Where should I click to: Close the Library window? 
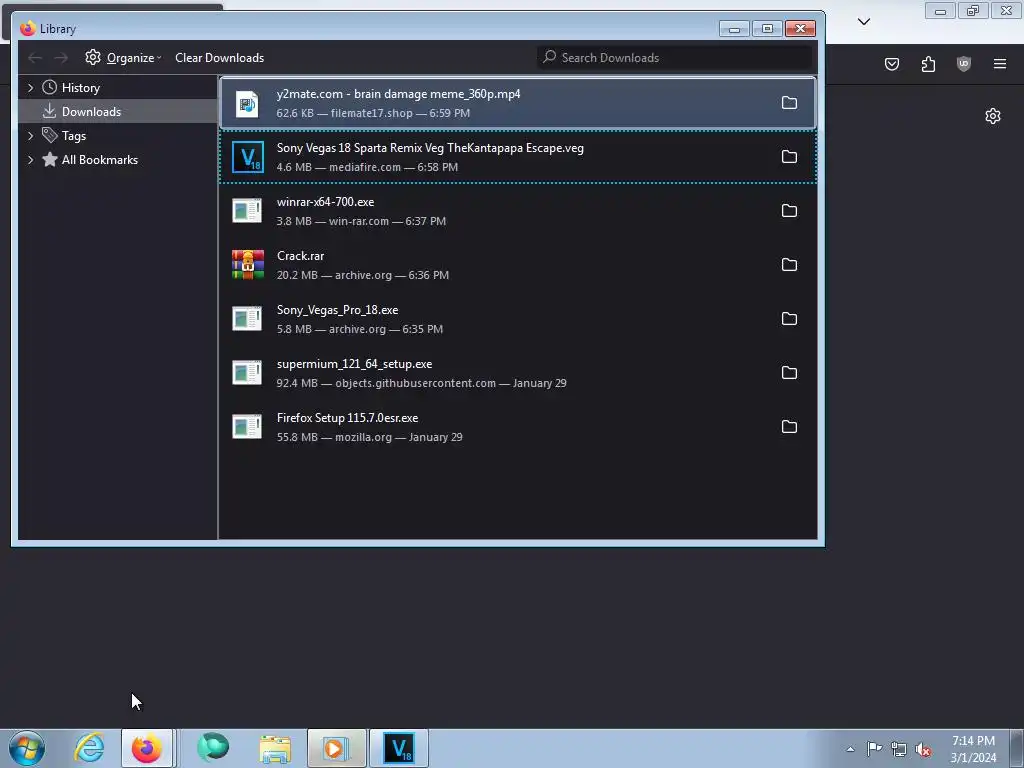pos(800,29)
